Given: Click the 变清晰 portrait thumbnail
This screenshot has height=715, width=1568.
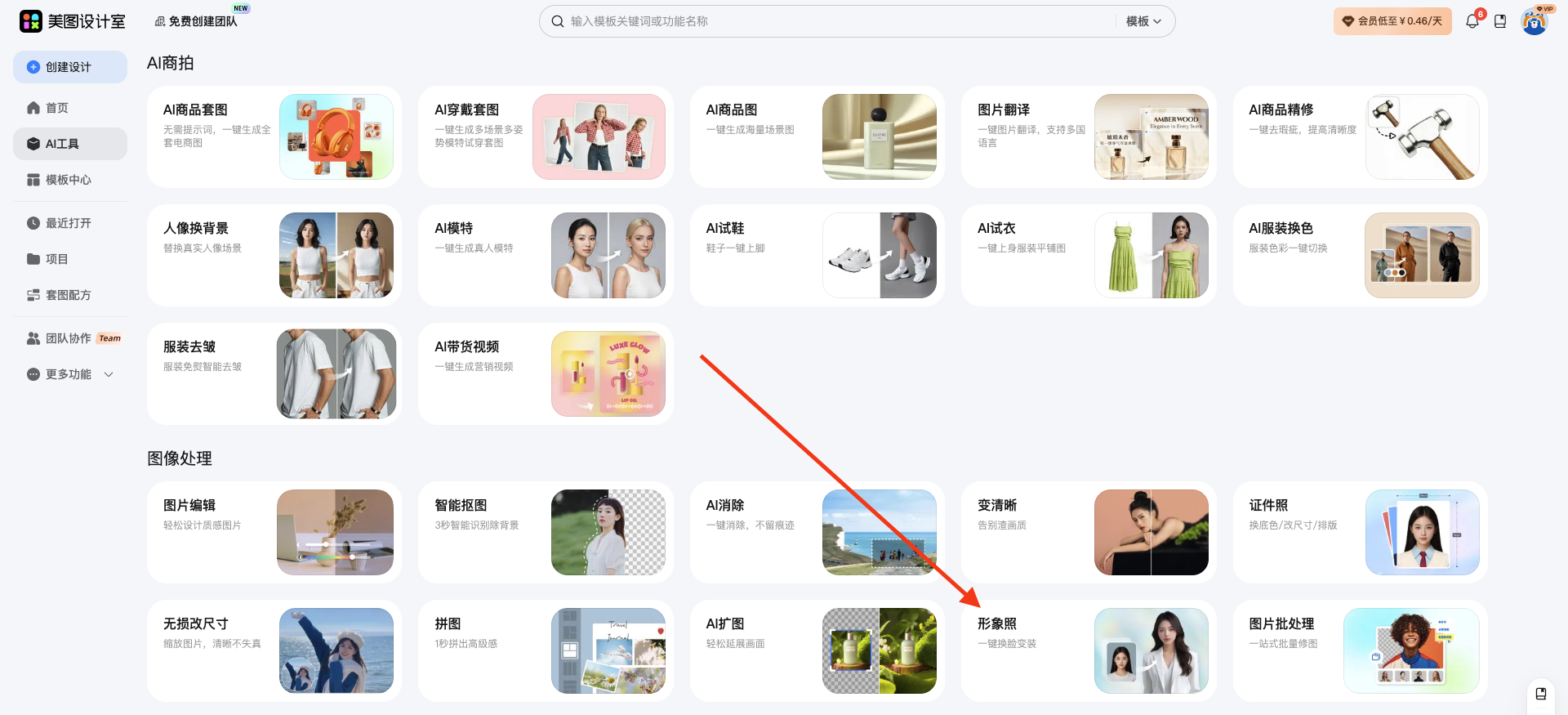Looking at the screenshot, I should (x=1151, y=532).
